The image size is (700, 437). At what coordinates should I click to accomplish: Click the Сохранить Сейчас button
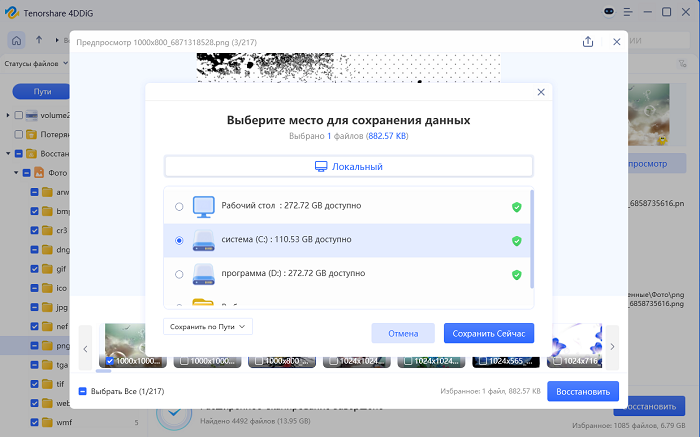click(x=489, y=333)
